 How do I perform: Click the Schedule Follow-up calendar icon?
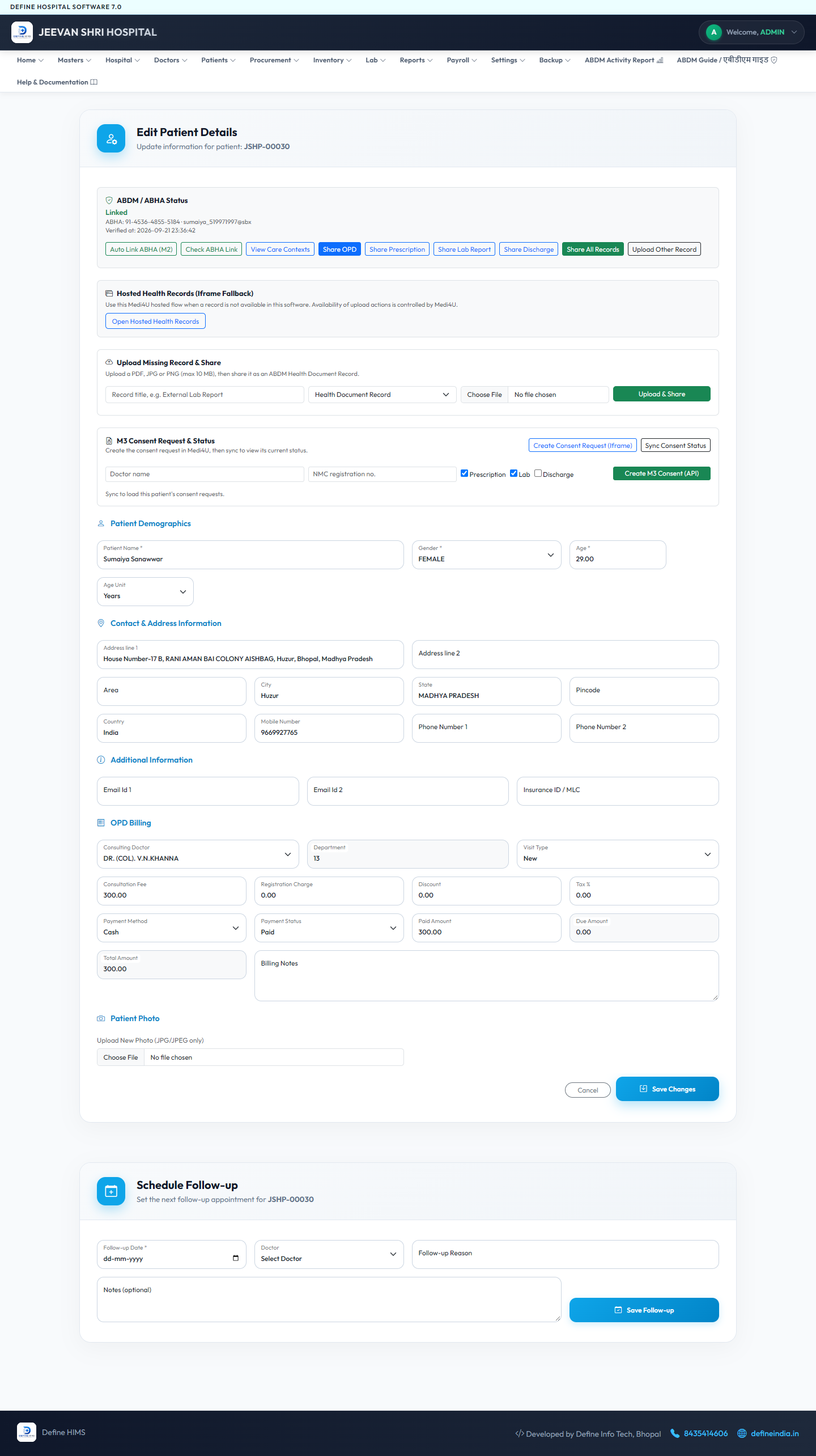pos(111,1191)
